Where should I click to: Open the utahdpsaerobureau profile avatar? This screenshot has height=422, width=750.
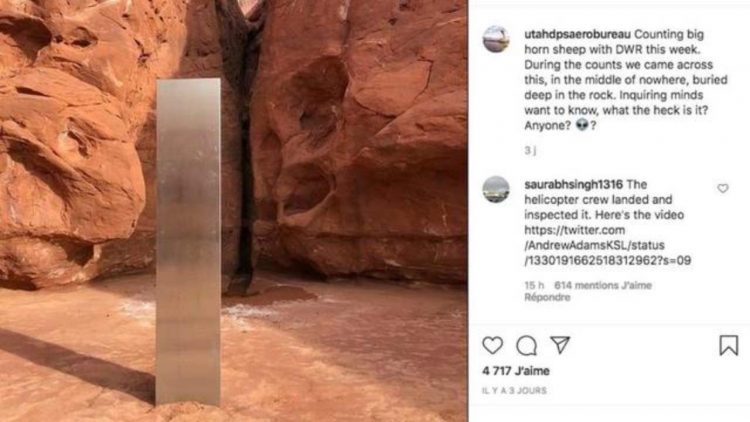click(496, 39)
